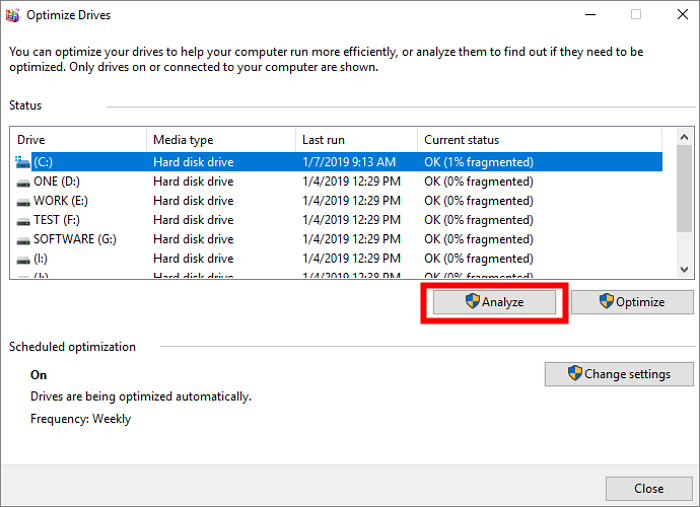Image resolution: width=700 pixels, height=507 pixels.
Task: Click the (I:) drive icon
Action: 23,260
